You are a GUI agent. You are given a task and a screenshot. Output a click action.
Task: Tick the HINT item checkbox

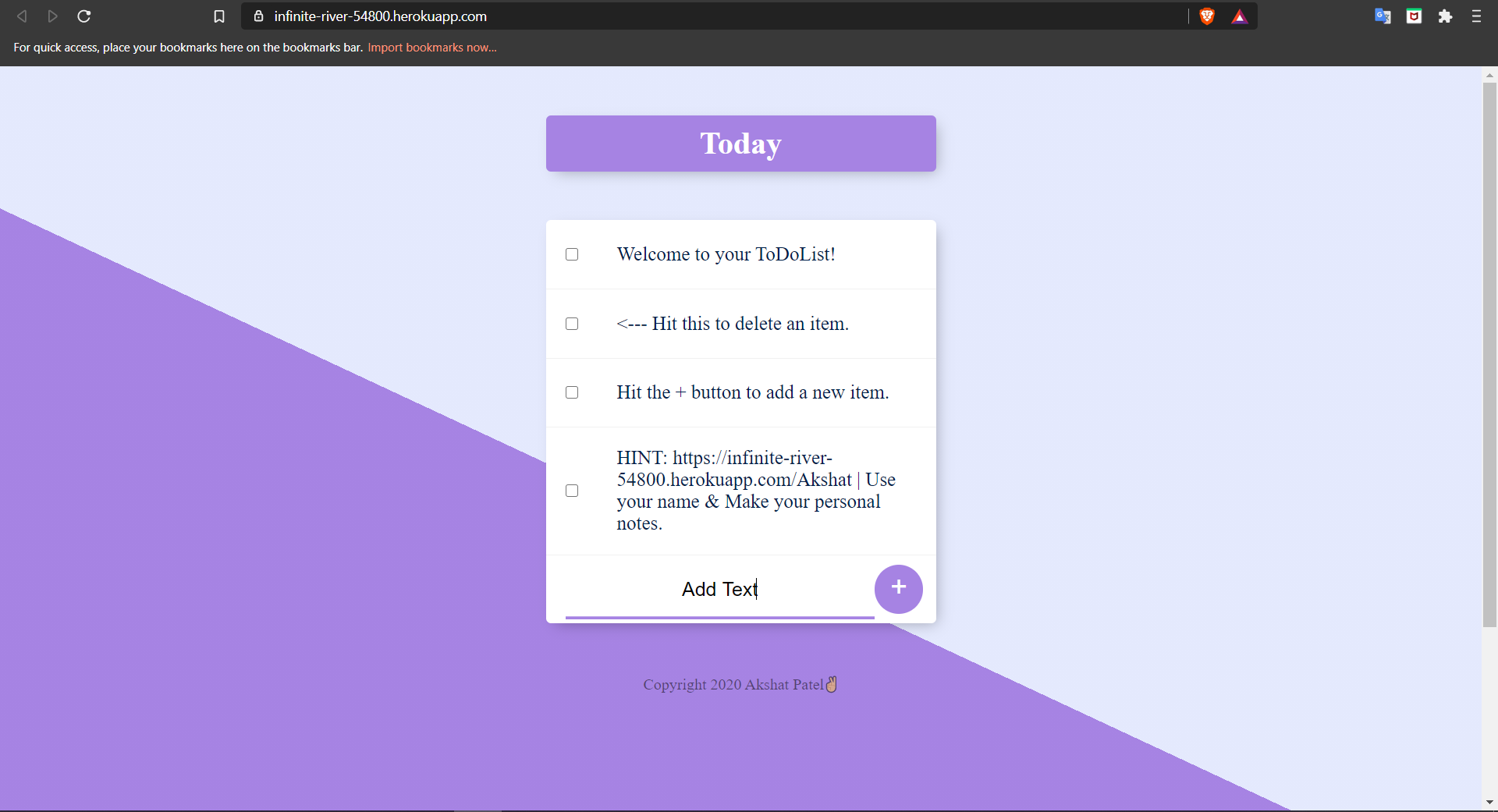click(572, 491)
